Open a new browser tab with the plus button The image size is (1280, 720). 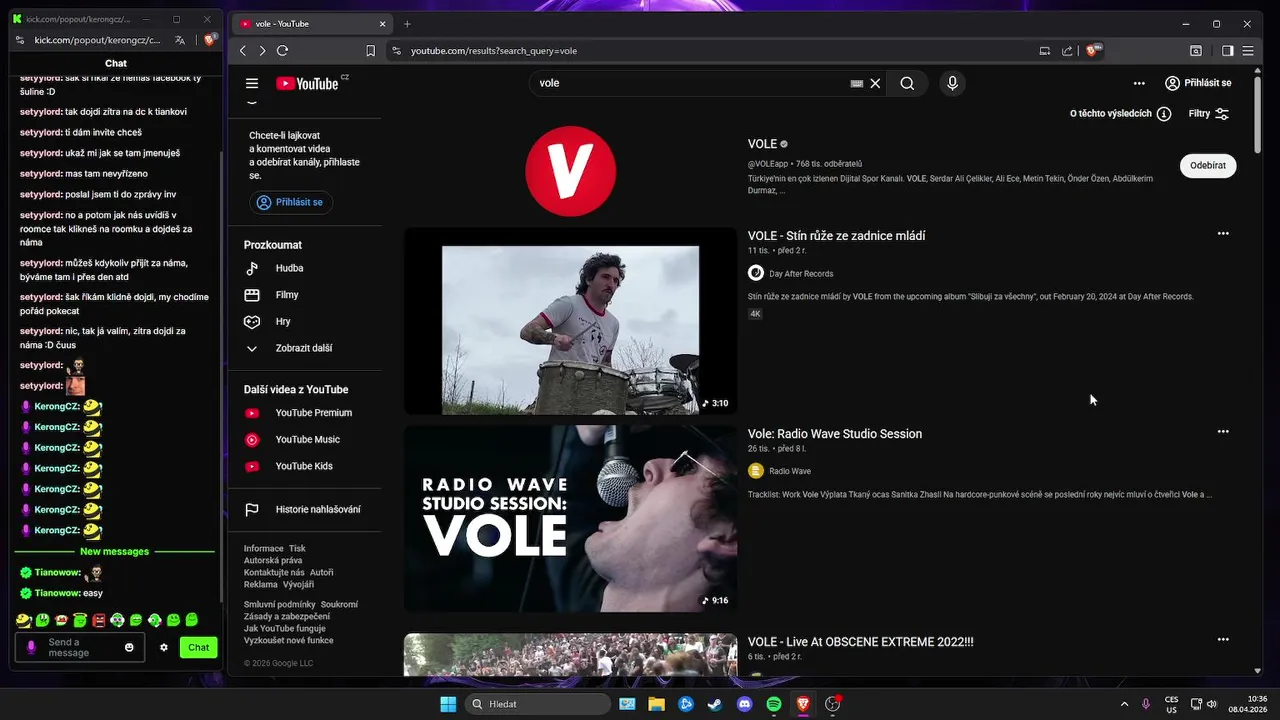tap(407, 23)
